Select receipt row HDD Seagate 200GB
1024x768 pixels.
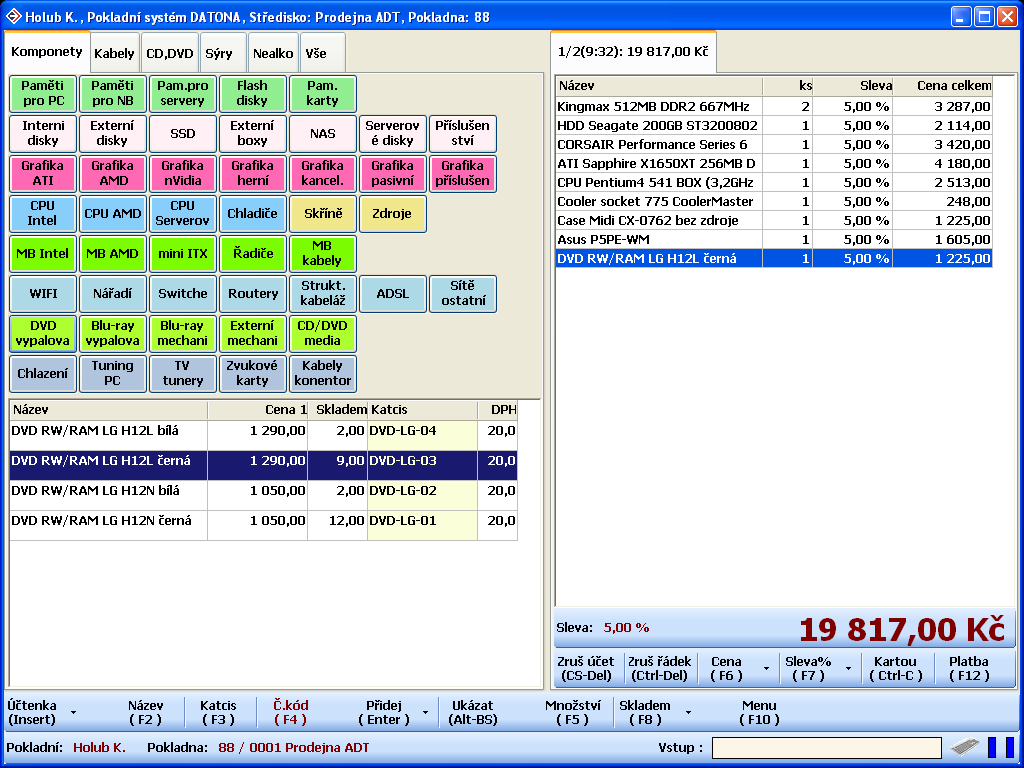coord(774,125)
